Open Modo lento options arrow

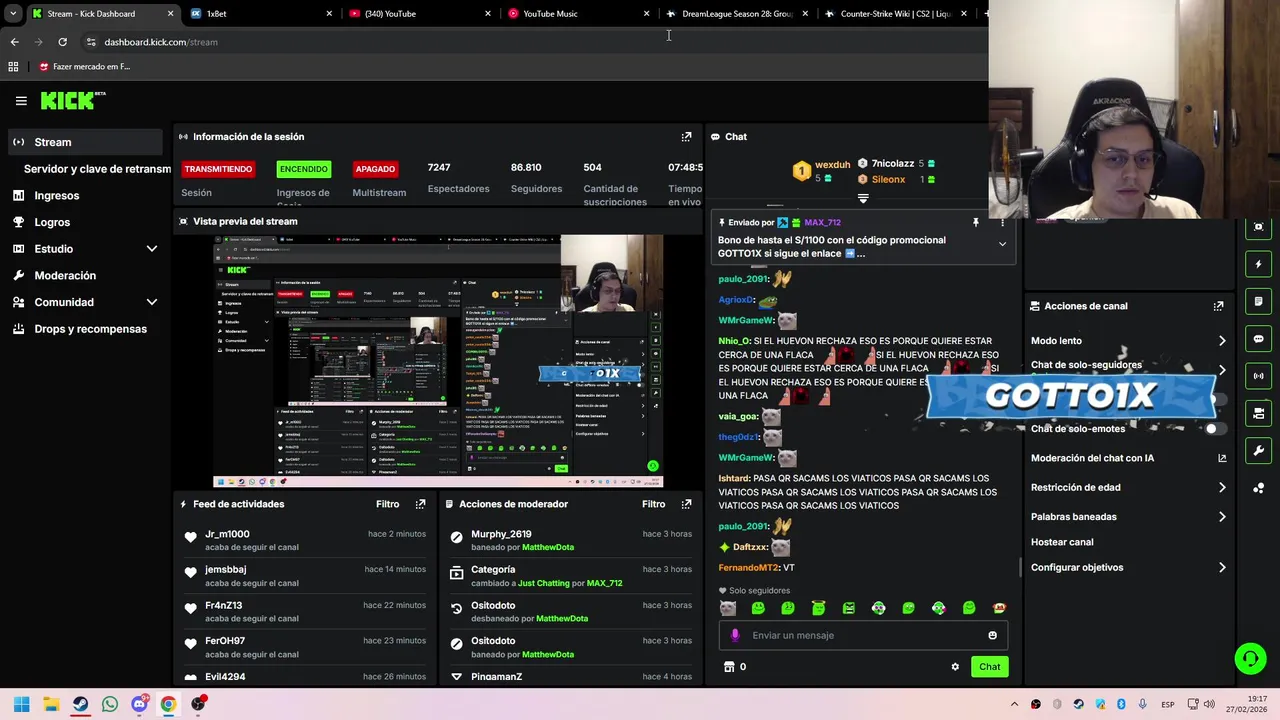pyautogui.click(x=1222, y=341)
